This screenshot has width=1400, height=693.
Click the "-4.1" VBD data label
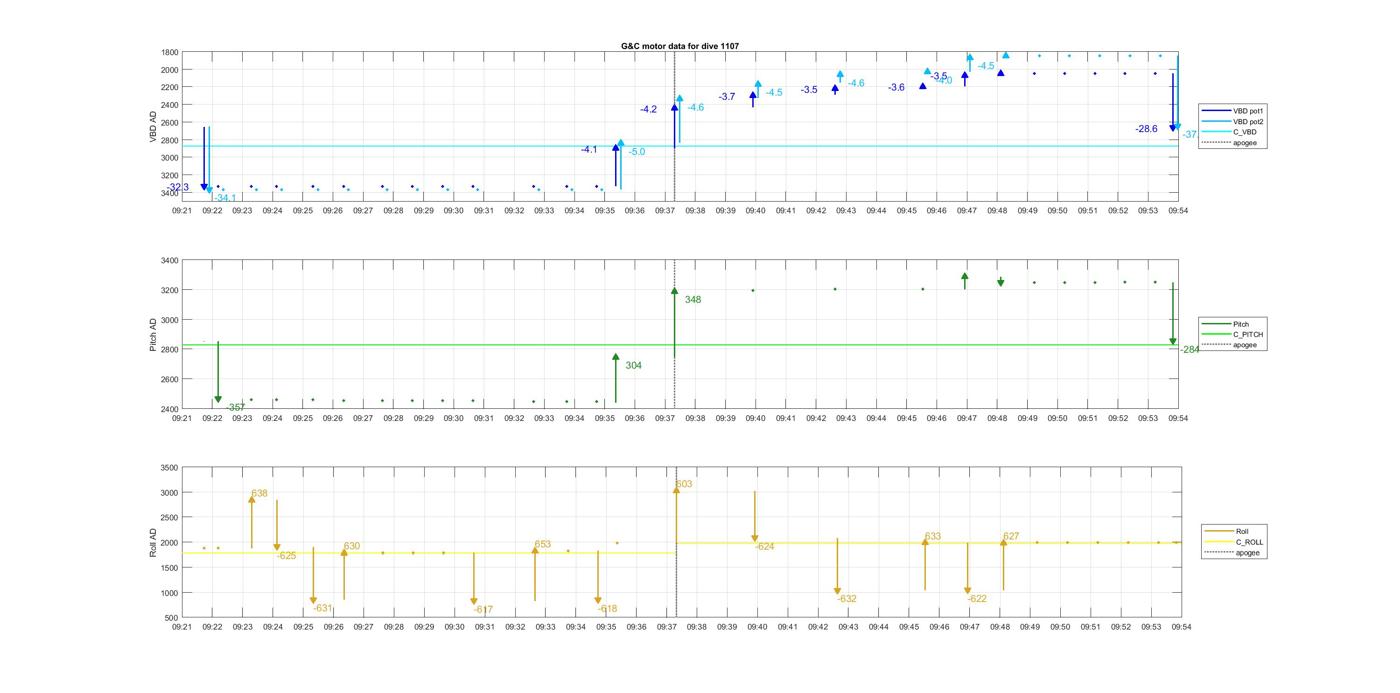[589, 149]
